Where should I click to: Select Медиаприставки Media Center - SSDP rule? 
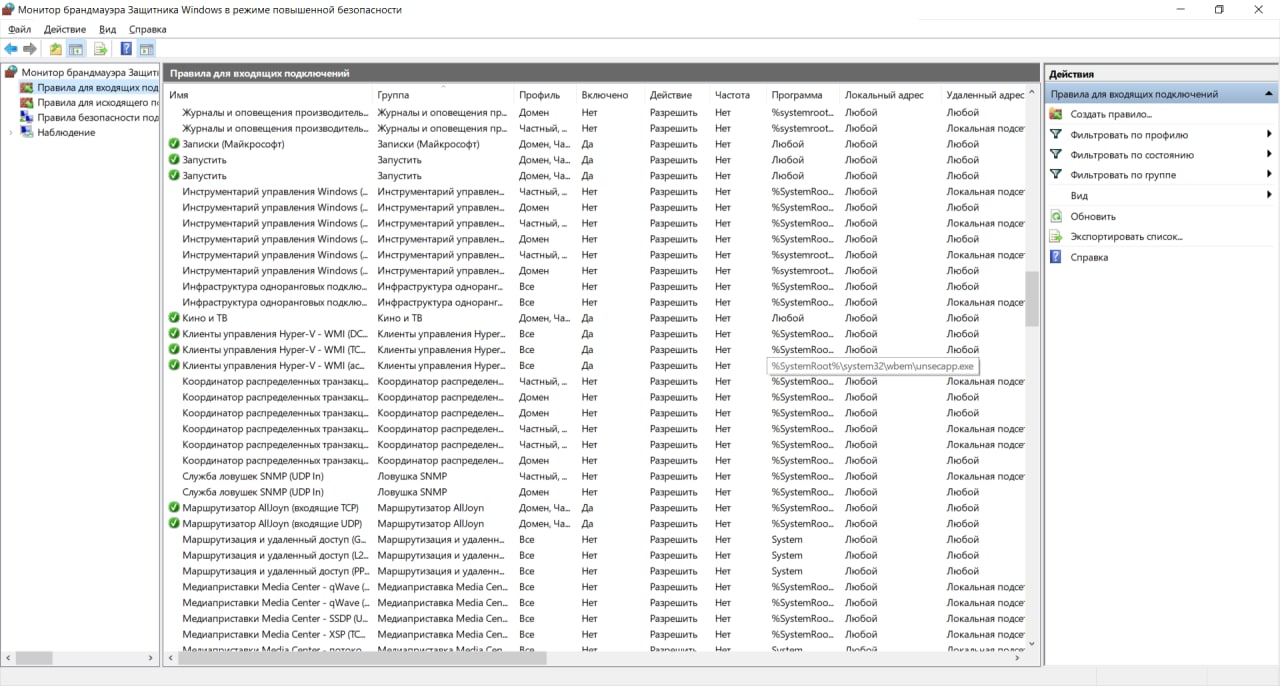[274, 618]
